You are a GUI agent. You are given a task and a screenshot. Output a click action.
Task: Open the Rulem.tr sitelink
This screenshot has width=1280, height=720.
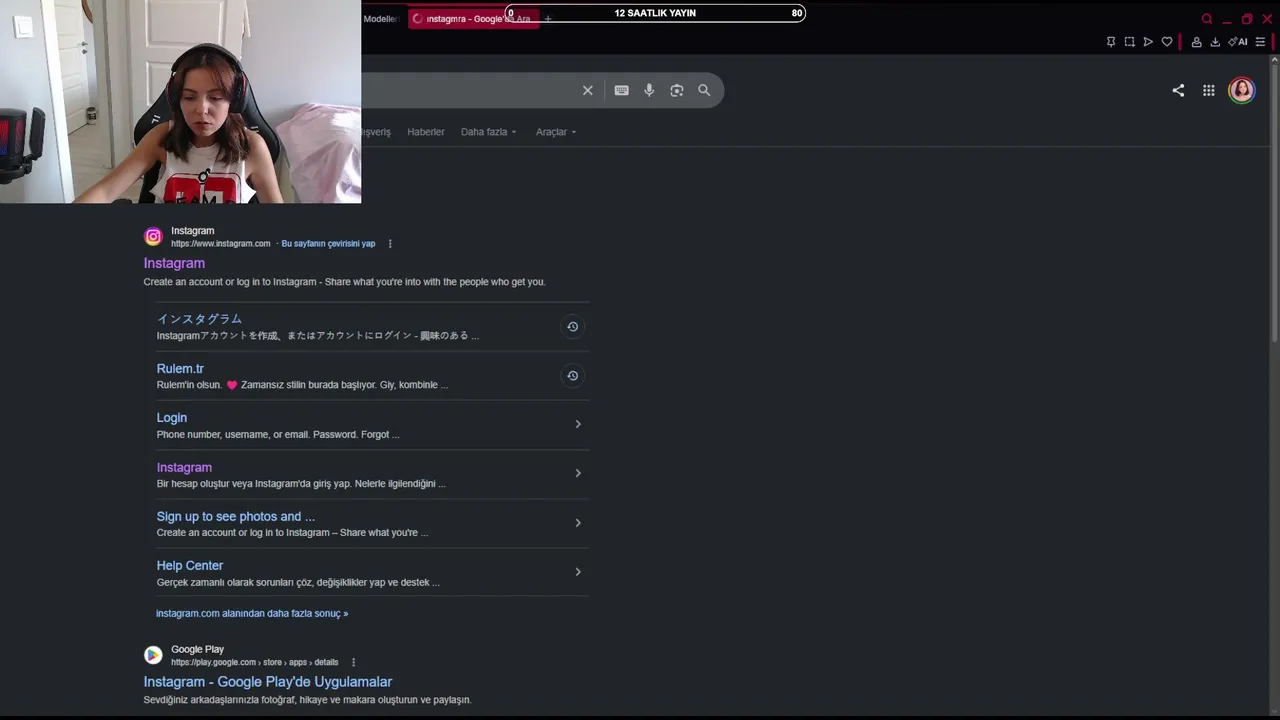point(180,369)
